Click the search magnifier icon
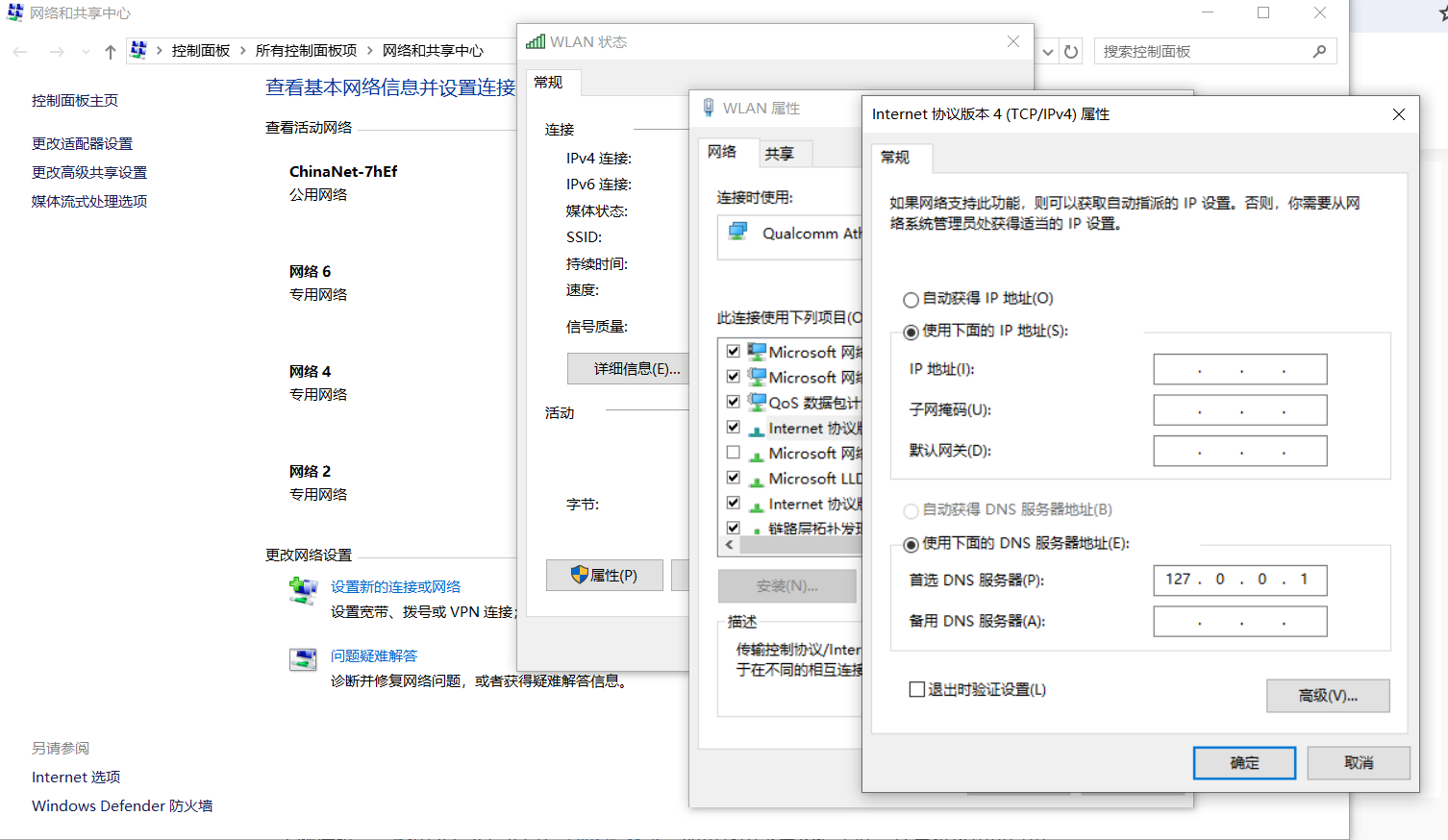Viewport: 1448px width, 840px height. point(1319,51)
